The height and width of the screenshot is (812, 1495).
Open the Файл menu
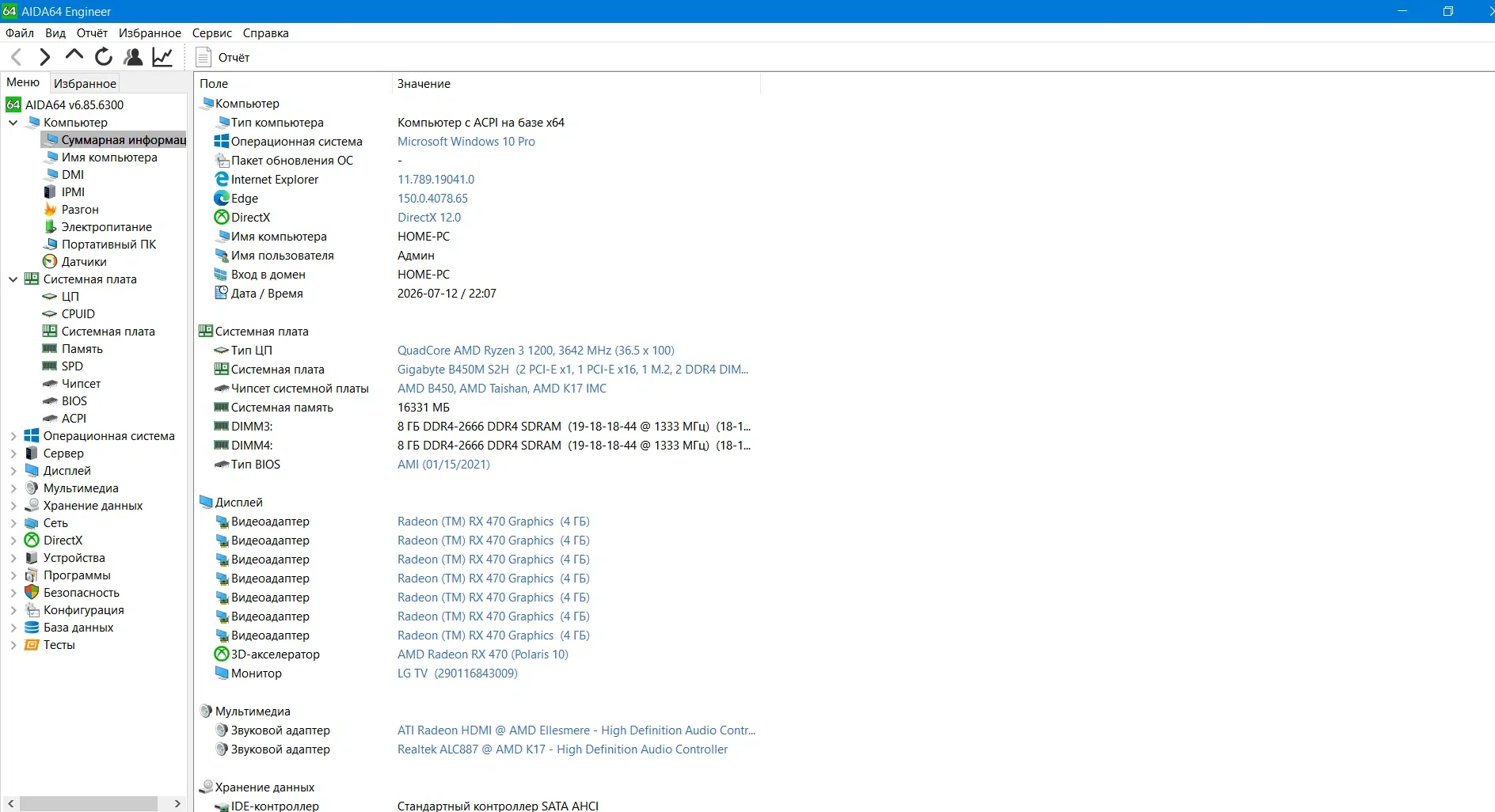[x=20, y=33]
